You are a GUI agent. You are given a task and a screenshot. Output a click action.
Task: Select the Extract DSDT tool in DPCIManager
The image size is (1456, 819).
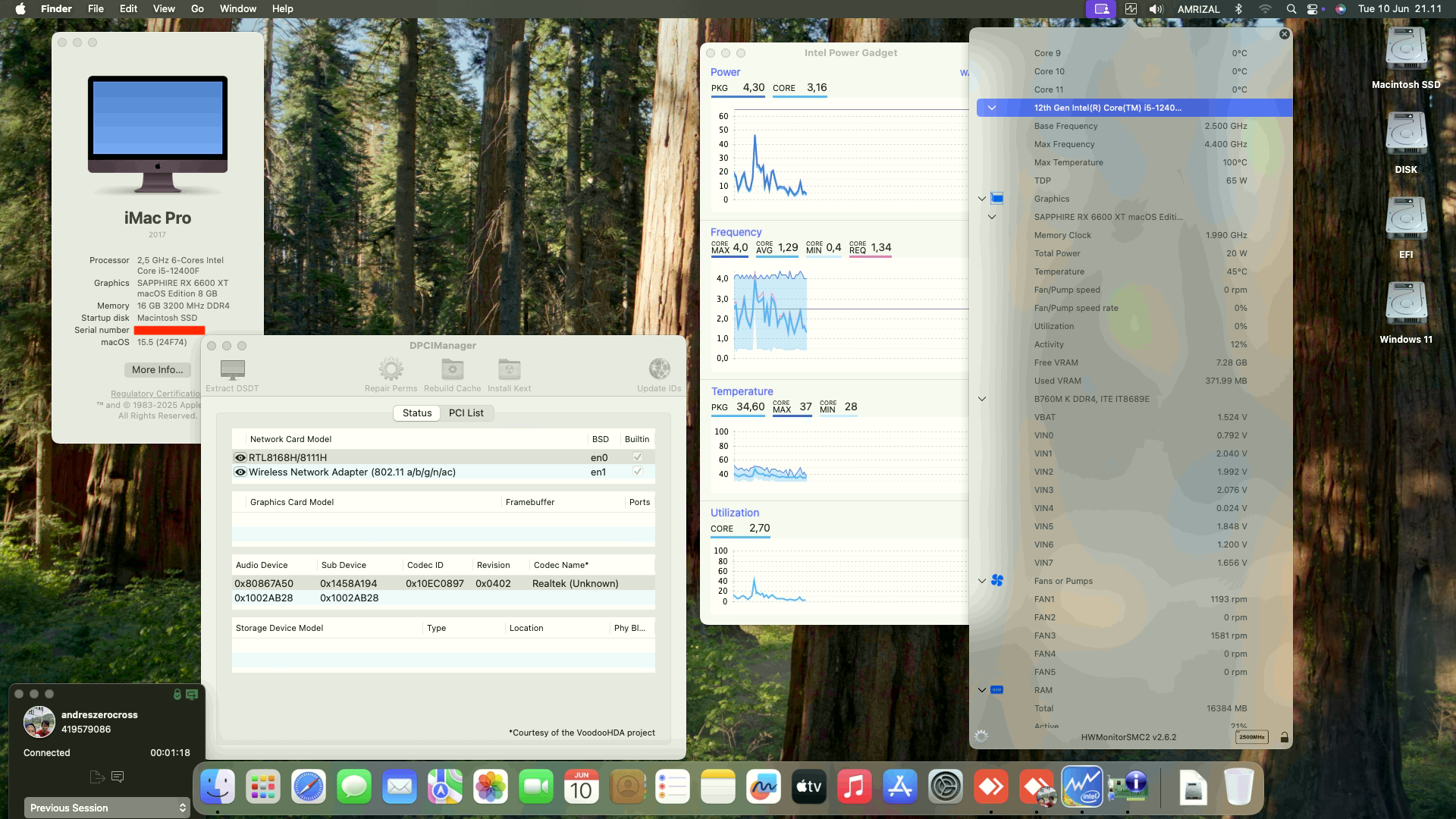231,372
